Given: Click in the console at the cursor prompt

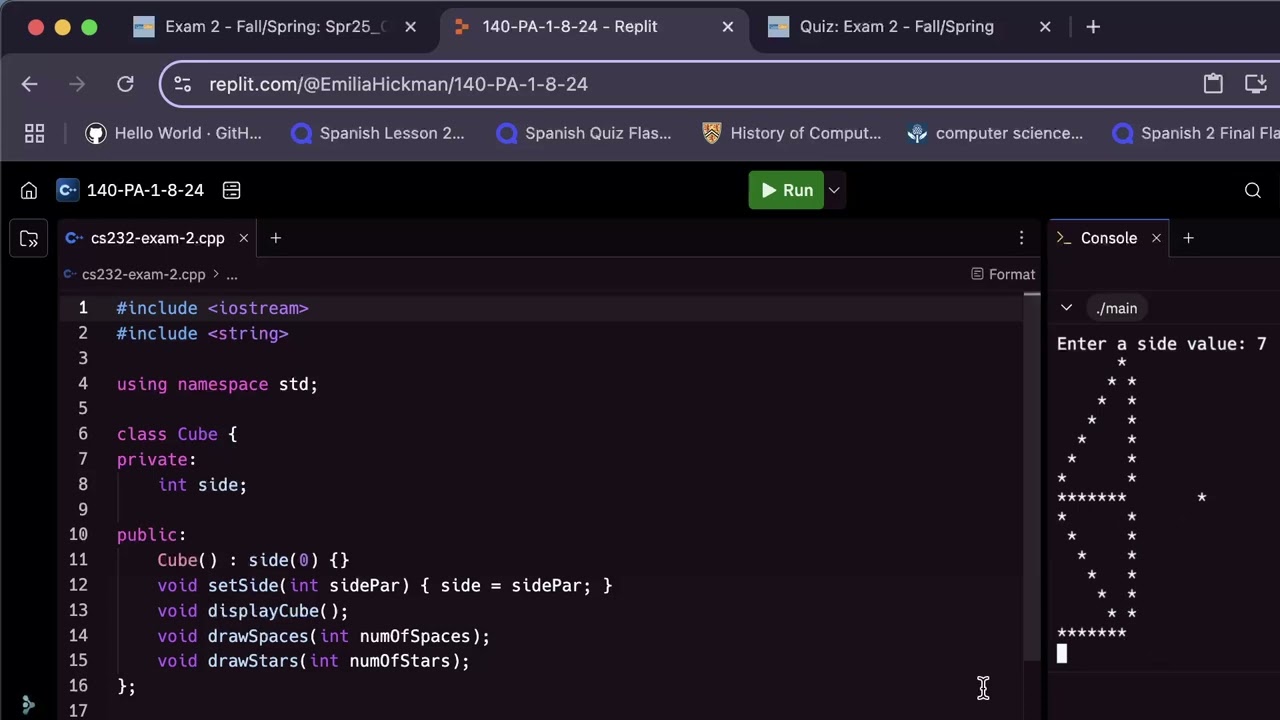Looking at the screenshot, I should pyautogui.click(x=1062, y=654).
